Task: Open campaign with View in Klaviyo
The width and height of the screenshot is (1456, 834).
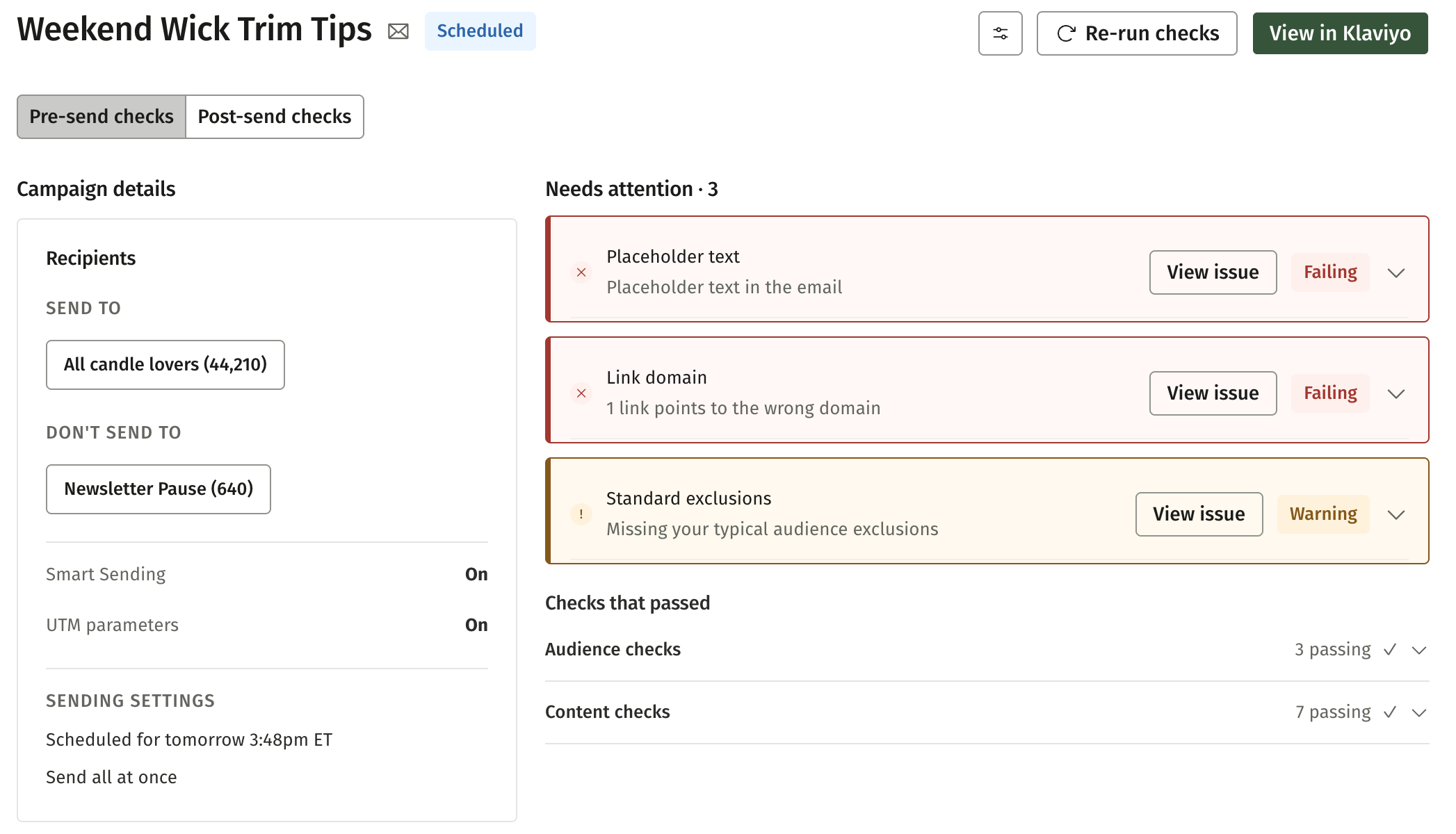Action: (1340, 33)
